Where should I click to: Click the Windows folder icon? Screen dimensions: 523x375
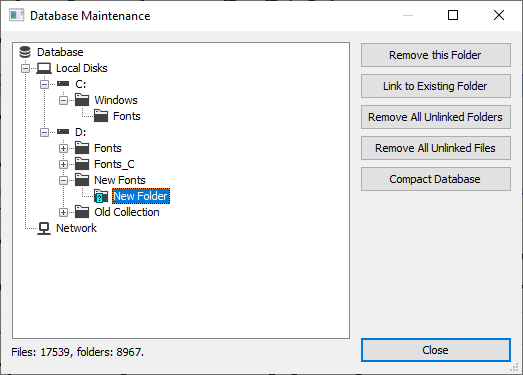click(x=82, y=100)
